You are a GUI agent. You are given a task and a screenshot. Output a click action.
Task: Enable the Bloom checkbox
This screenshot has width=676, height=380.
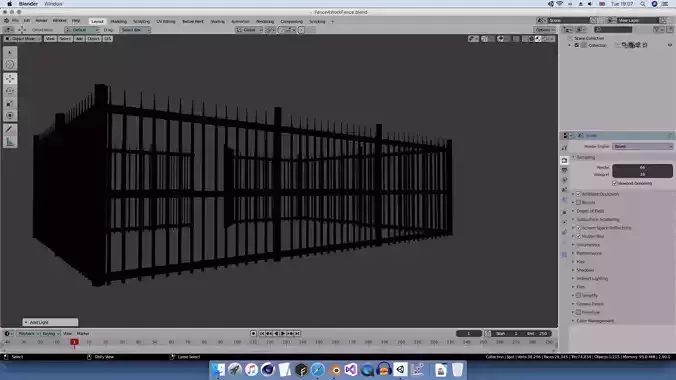[x=579, y=202]
